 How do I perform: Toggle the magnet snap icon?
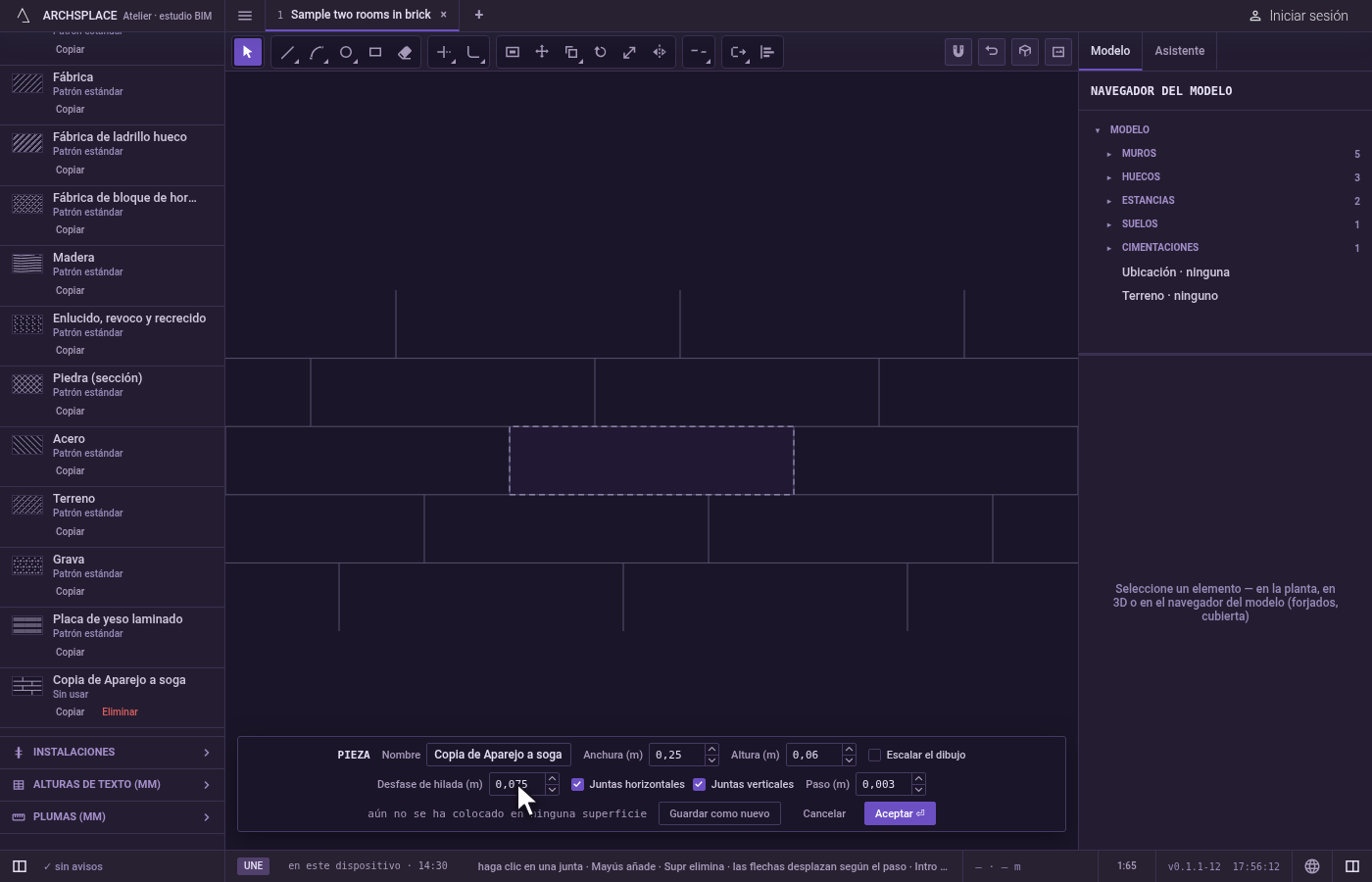(958, 52)
